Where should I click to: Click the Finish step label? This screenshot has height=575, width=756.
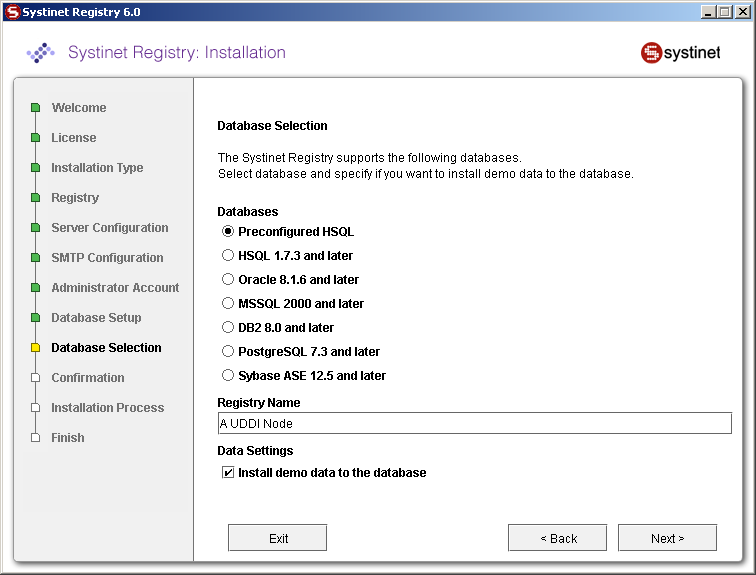68,438
